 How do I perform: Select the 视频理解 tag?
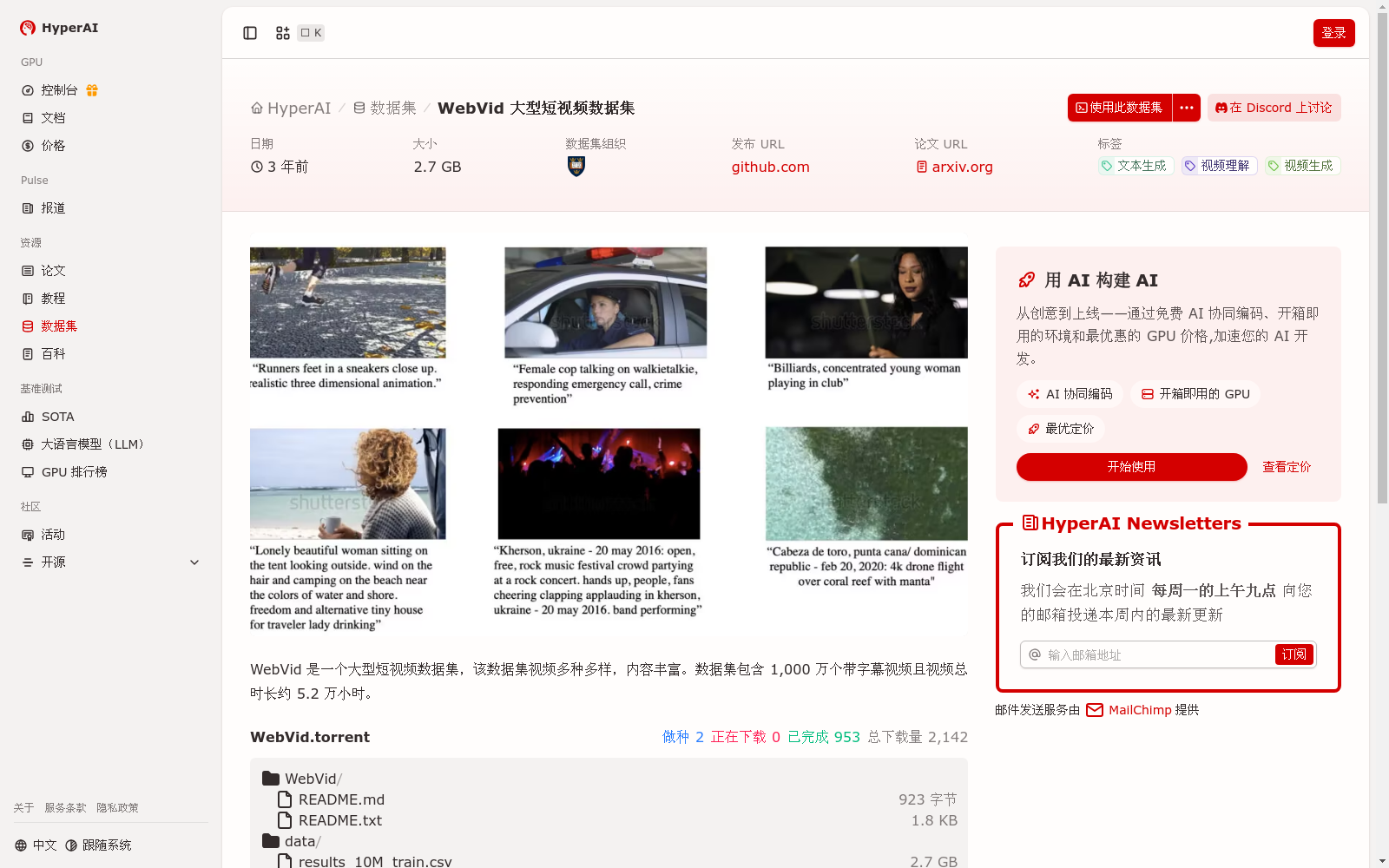click(x=1219, y=166)
